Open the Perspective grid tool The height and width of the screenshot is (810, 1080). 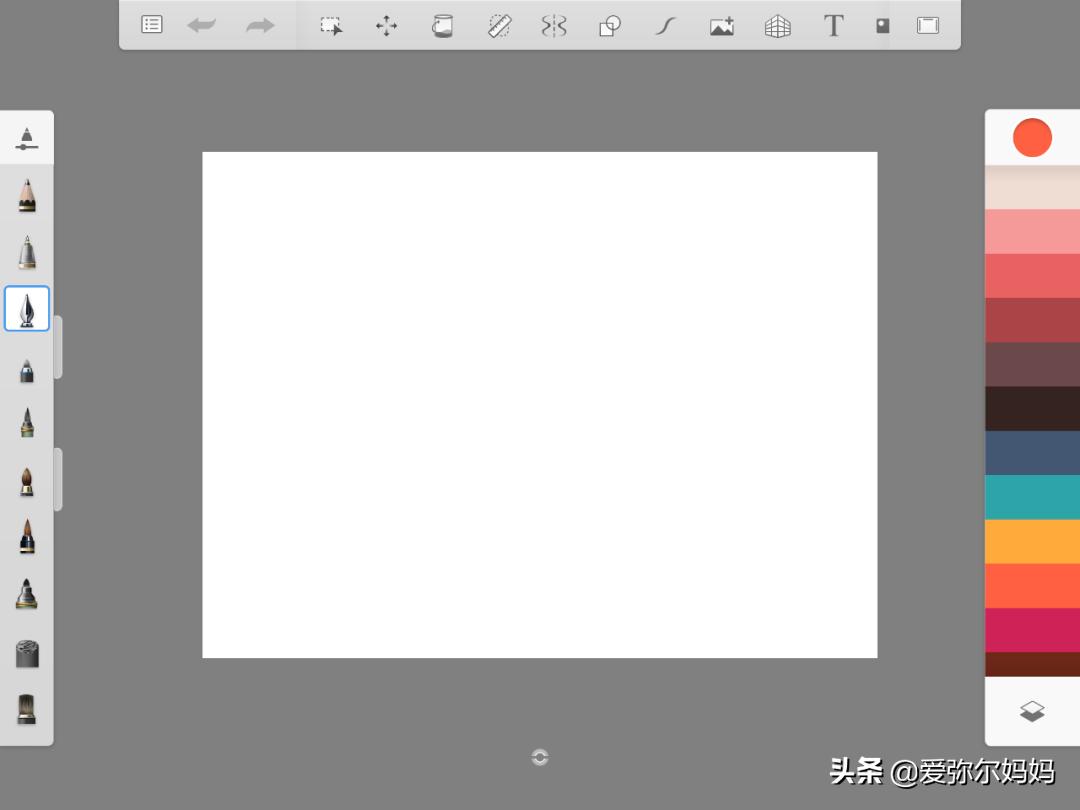pyautogui.click(x=778, y=25)
